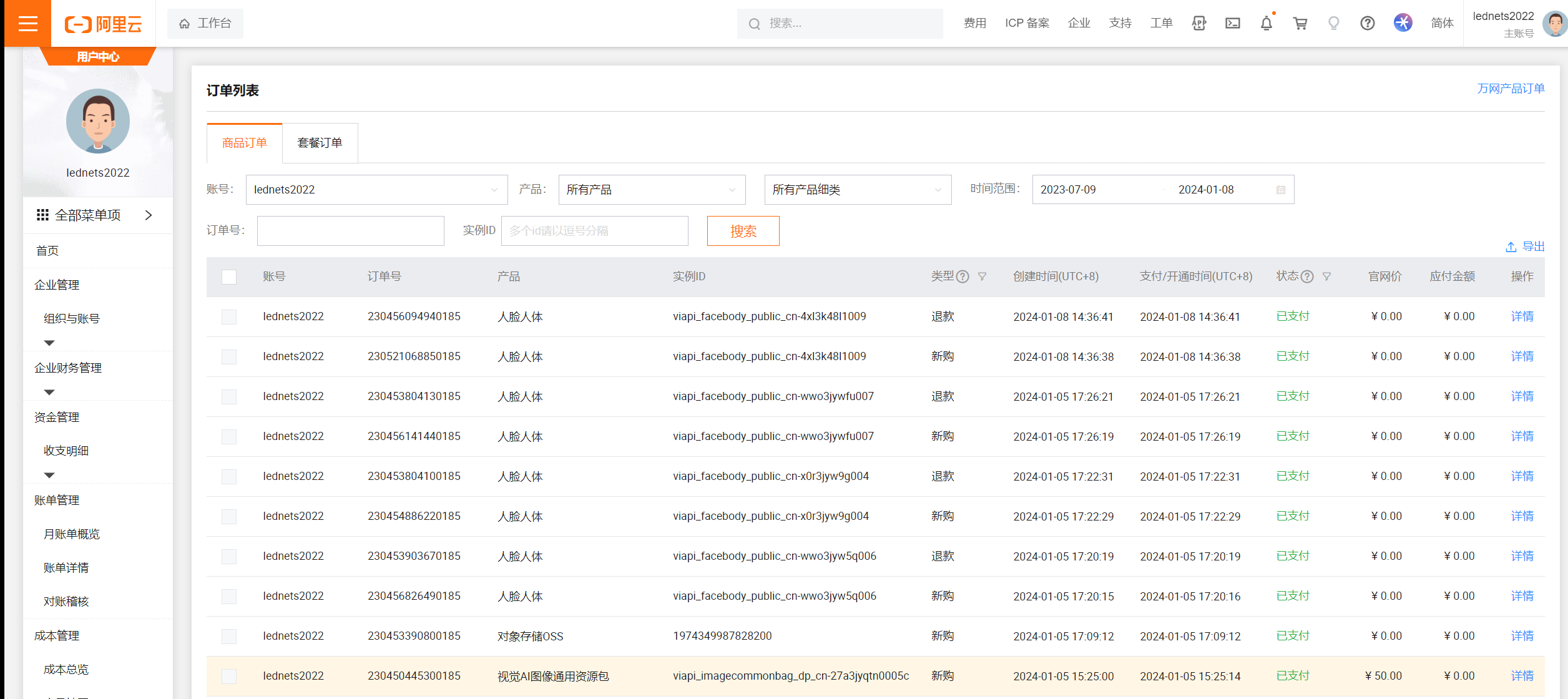Viewport: 1568px width, 699px height.
Task: Open the API developer tools icon
Action: tap(1198, 24)
